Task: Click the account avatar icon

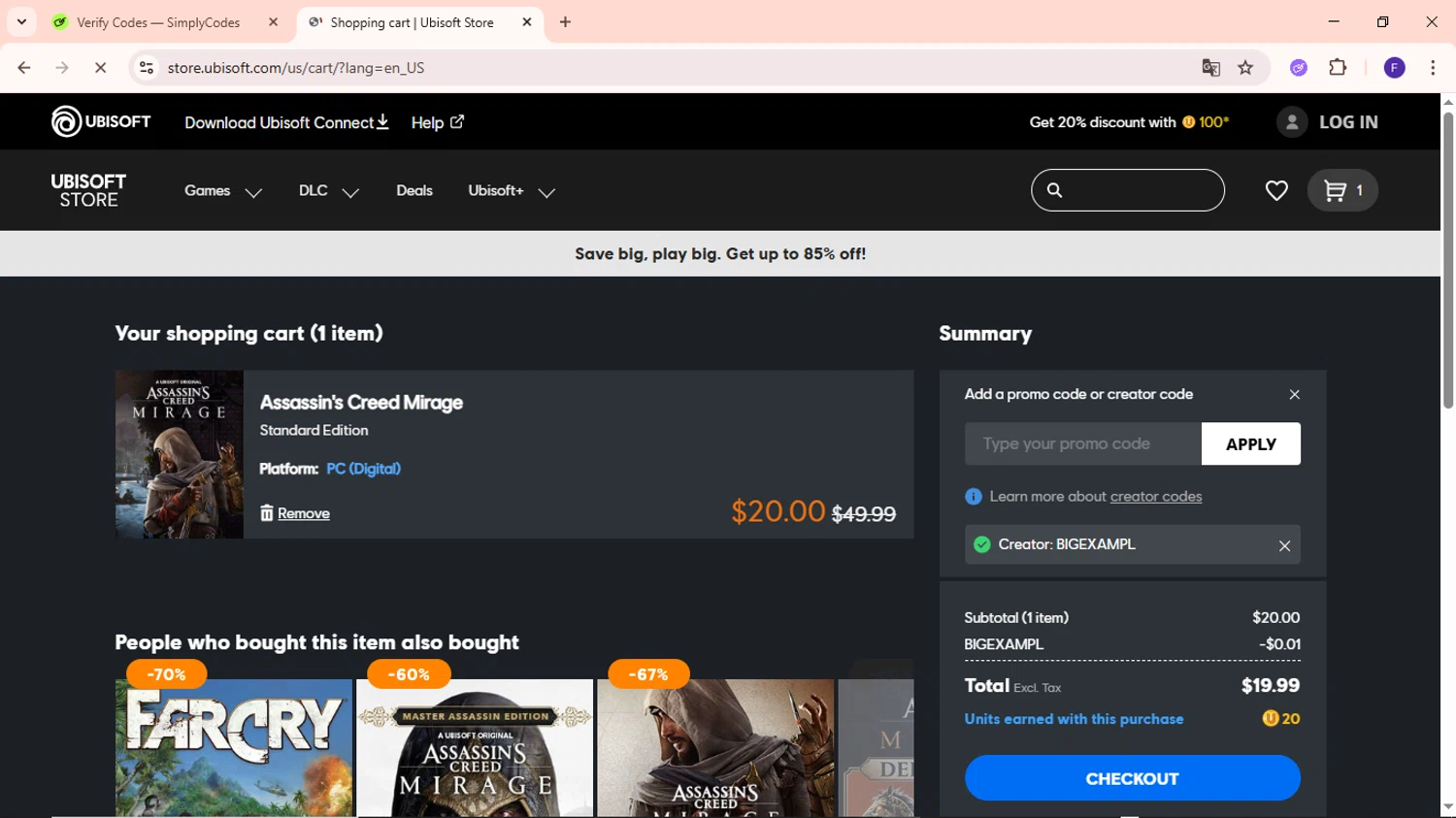Action: 1291,122
